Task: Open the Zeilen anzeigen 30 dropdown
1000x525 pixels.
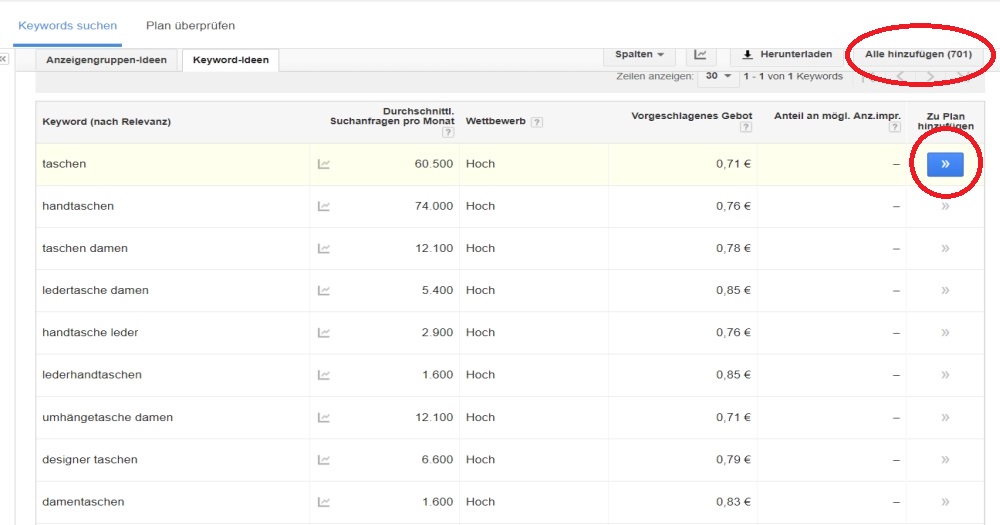Action: 717,77
